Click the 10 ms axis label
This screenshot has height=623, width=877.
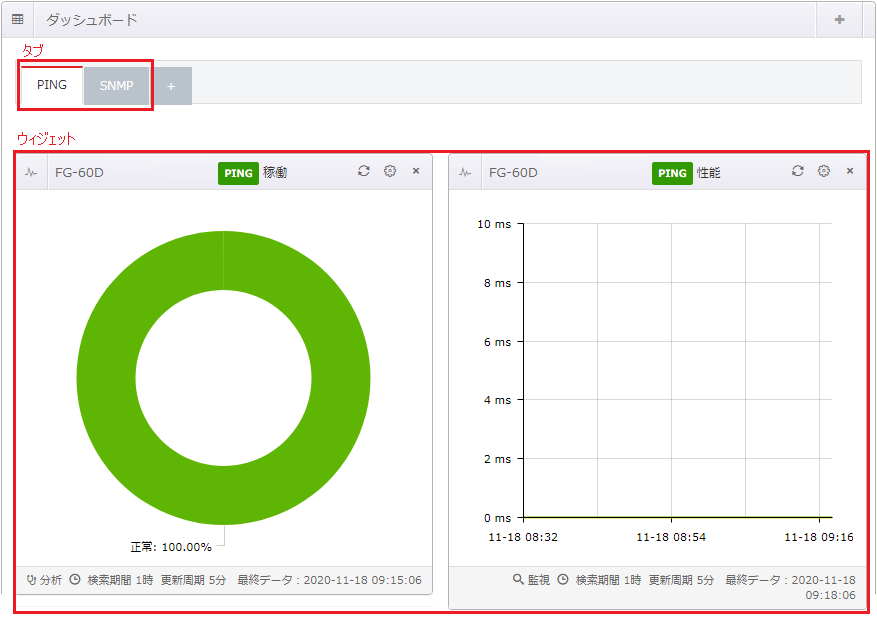[x=494, y=224]
